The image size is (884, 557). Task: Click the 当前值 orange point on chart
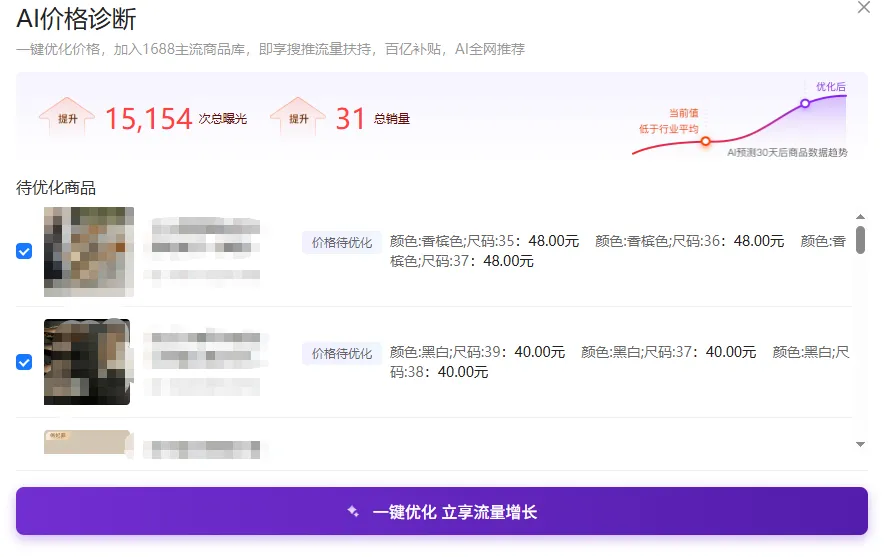pos(705,142)
